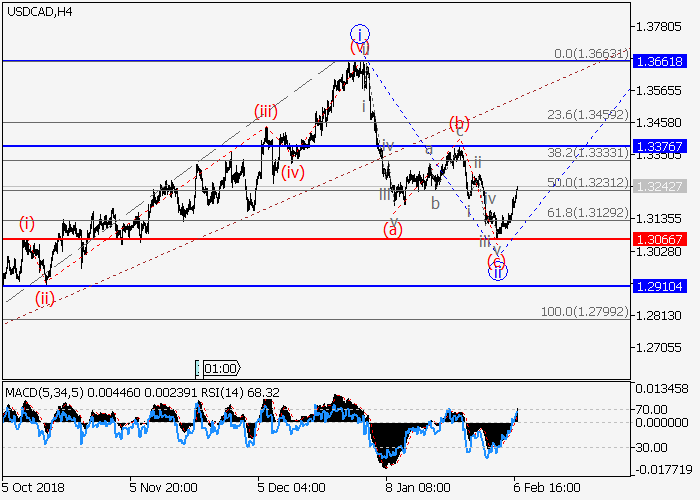Click the 01:00 time marker on chart
Viewport: 700px width, 500px height.
(218, 368)
